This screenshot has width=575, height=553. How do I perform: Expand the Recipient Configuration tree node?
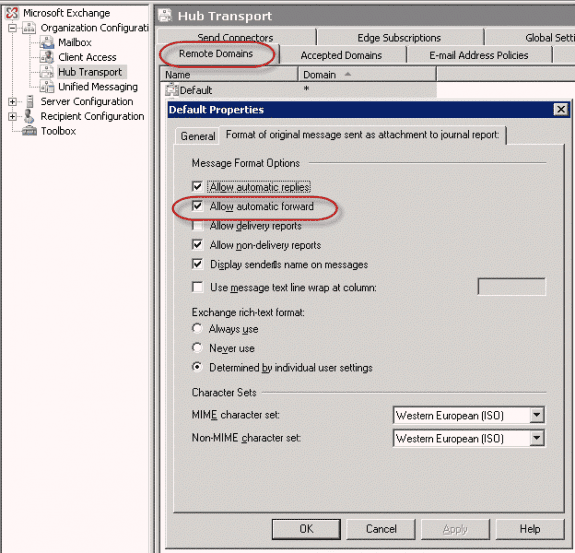point(12,116)
